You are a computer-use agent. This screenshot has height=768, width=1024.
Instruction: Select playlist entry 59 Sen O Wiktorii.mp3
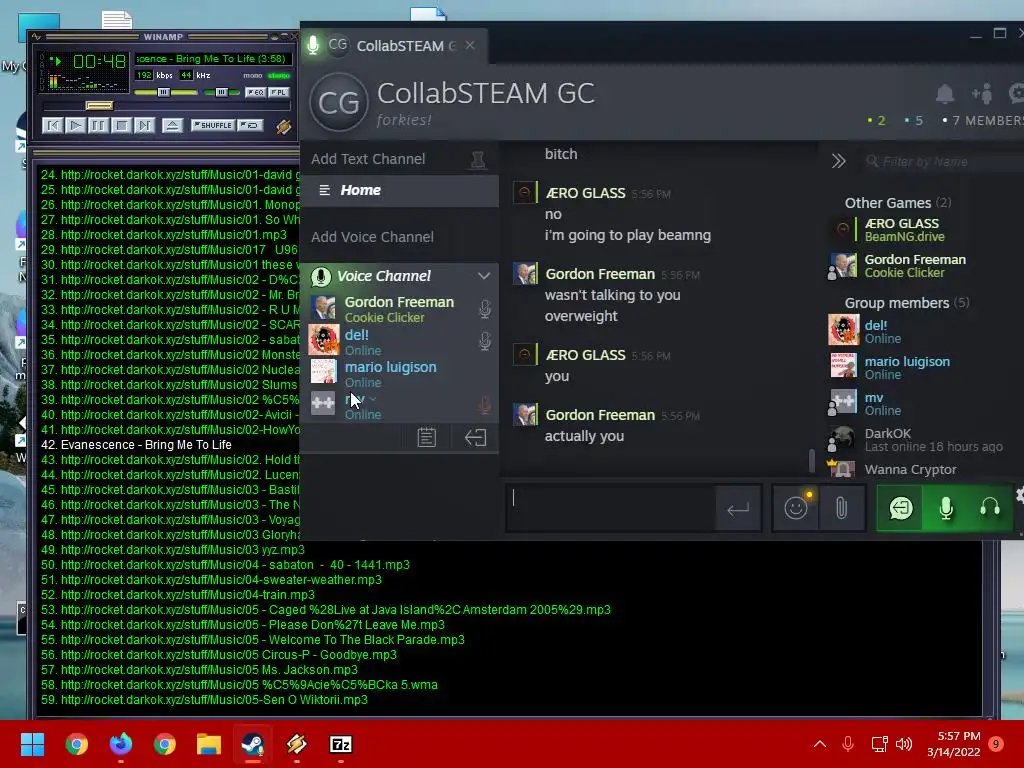(x=204, y=700)
